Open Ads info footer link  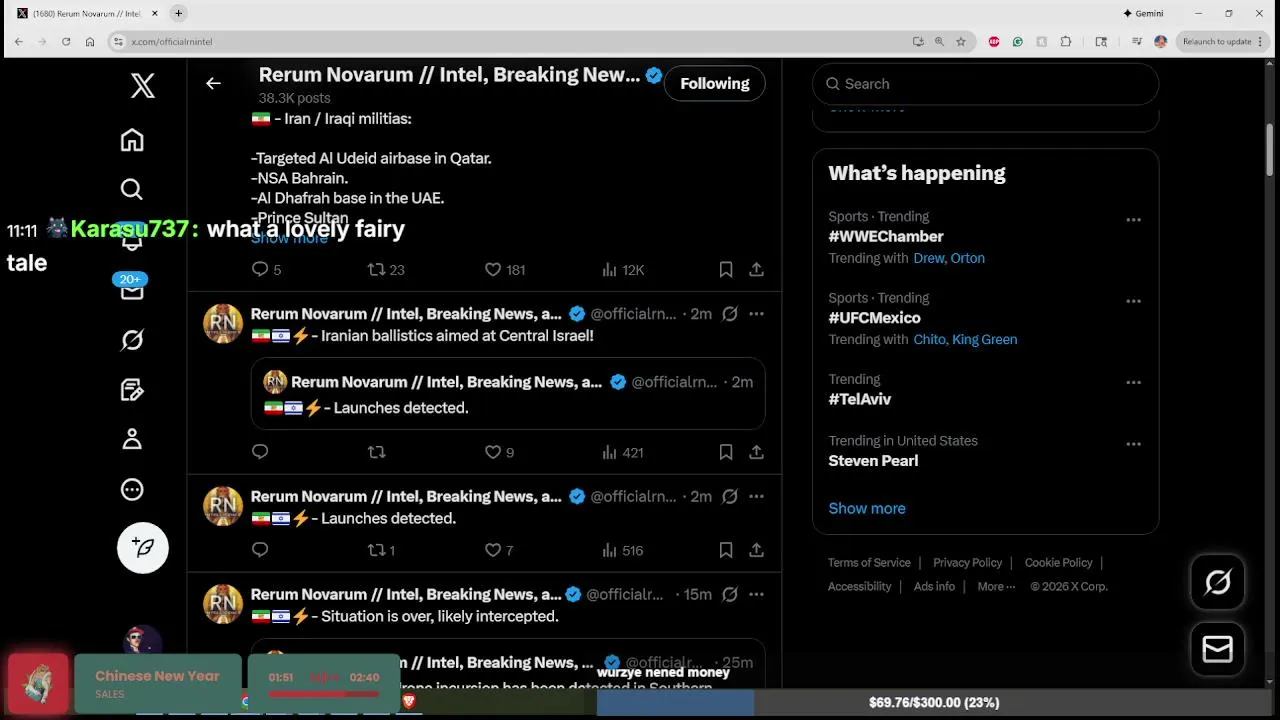click(x=934, y=587)
